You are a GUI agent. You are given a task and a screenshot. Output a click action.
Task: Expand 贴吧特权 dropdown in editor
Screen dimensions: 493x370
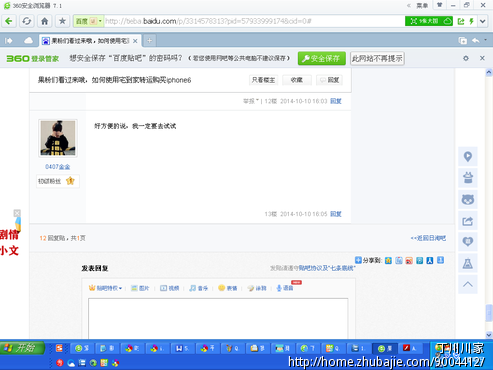[x=105, y=288]
